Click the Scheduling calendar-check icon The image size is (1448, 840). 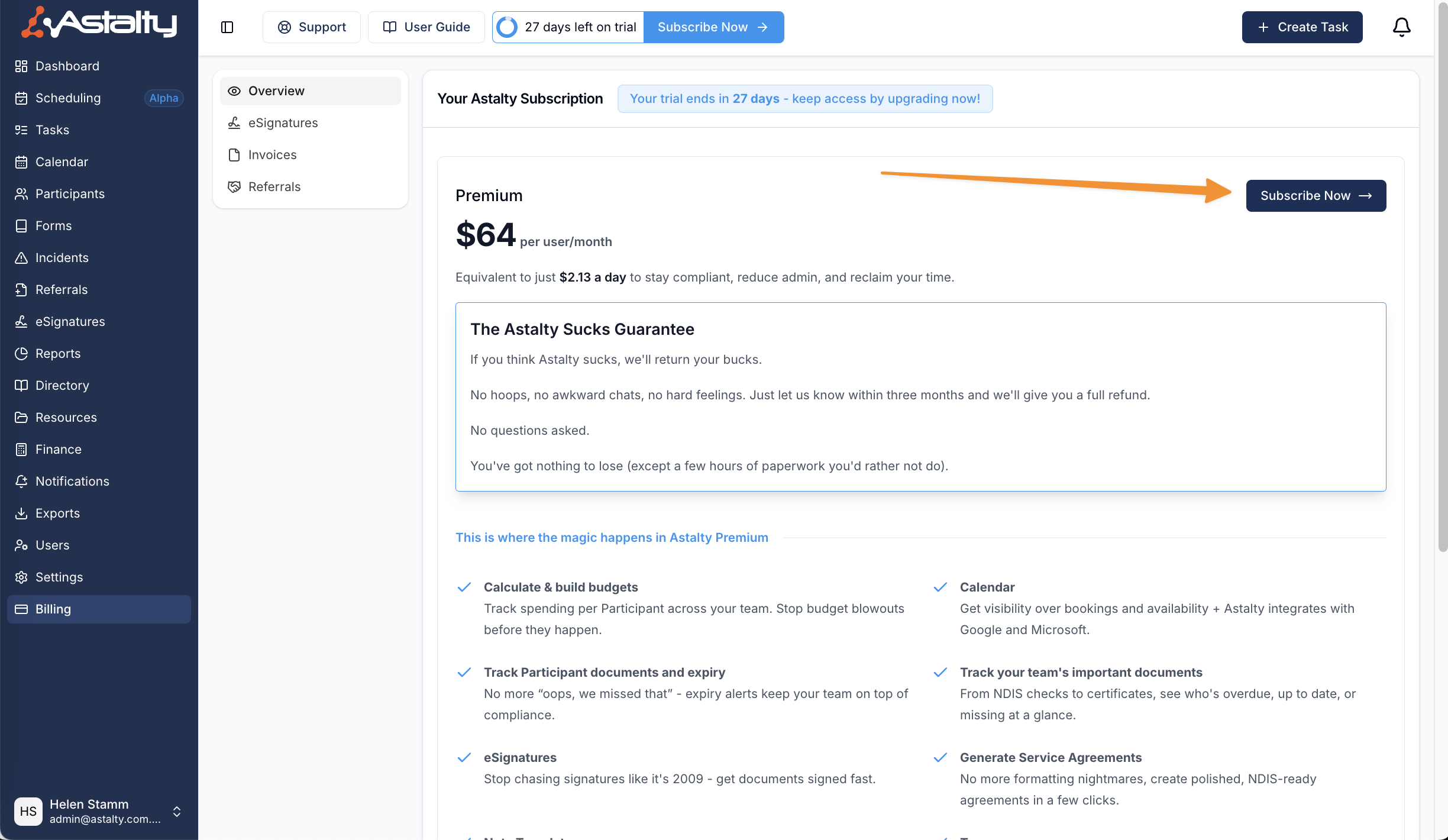pyautogui.click(x=21, y=98)
